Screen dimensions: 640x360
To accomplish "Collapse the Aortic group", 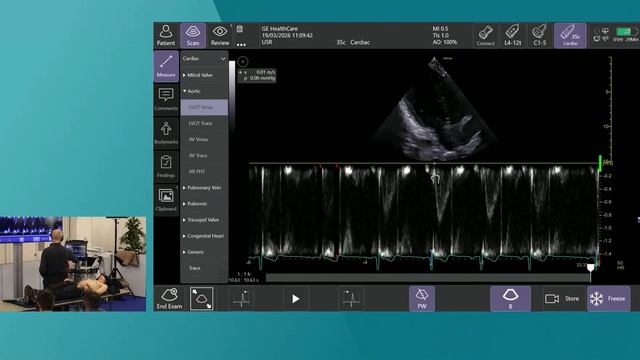I will 204,91.
